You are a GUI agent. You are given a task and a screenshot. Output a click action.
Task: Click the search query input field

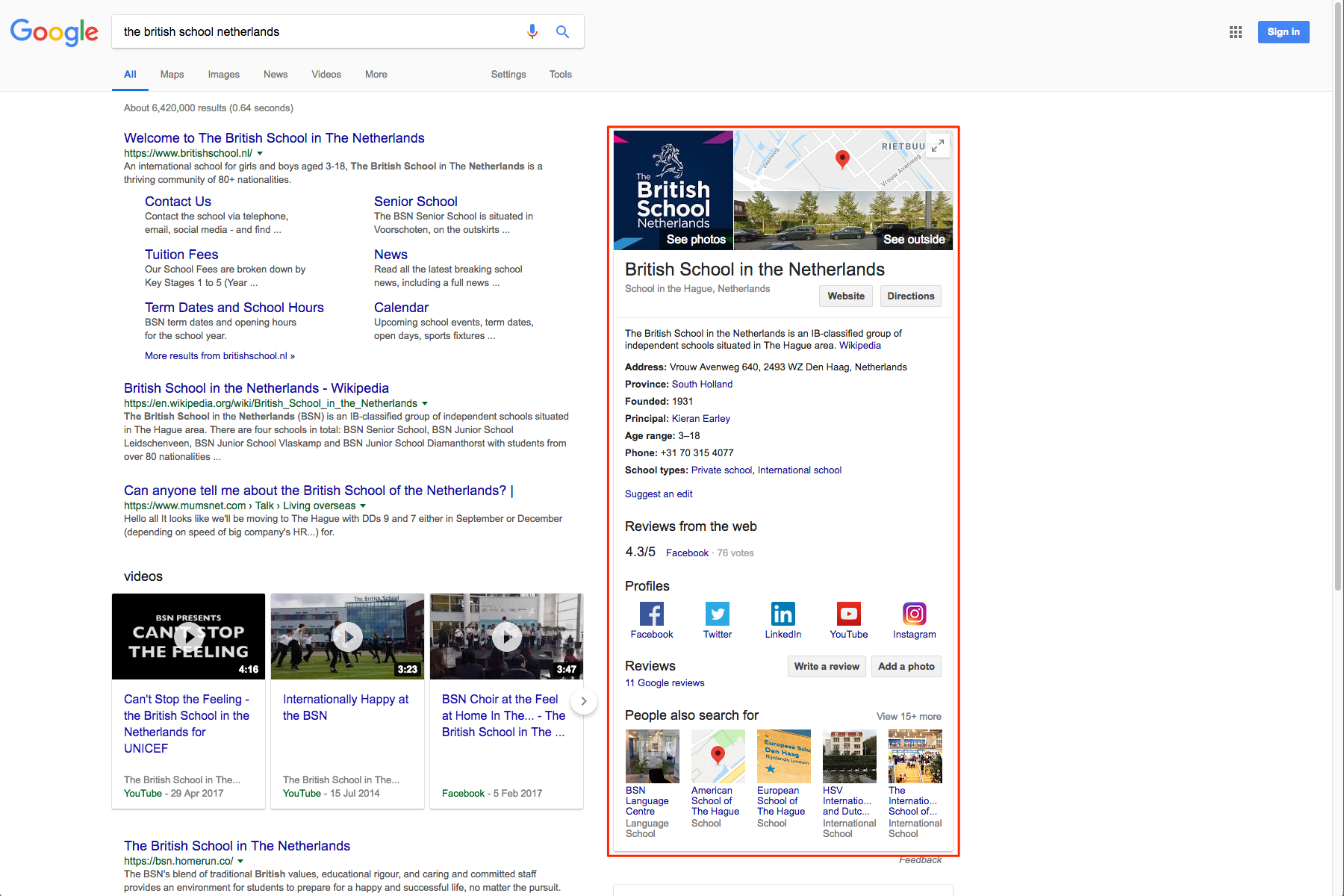coord(317,31)
